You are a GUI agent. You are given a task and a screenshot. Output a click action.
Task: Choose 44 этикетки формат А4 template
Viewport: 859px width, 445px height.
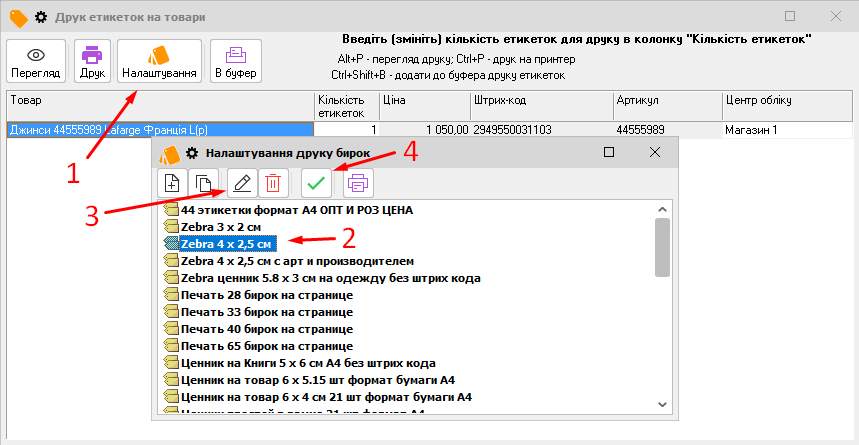click(x=296, y=210)
